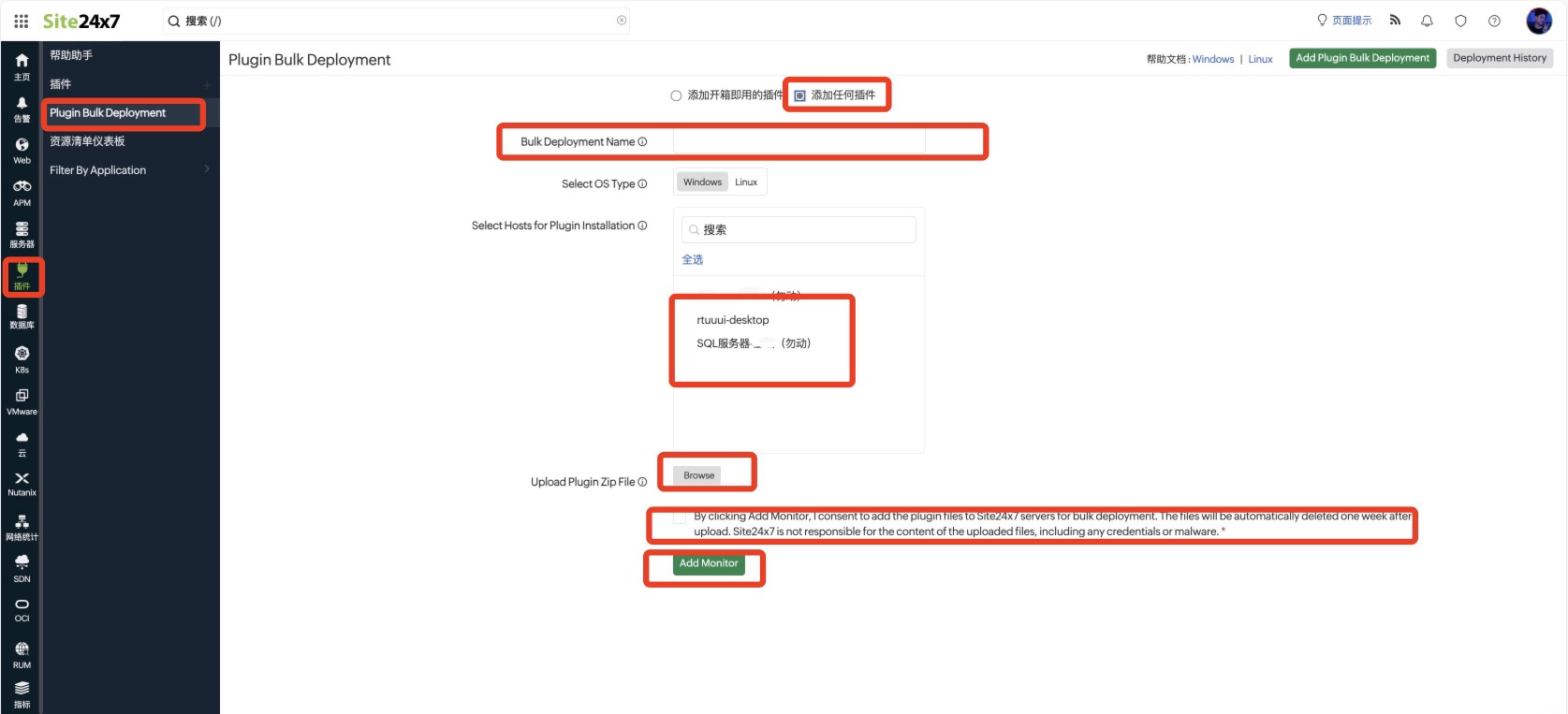Open the K8s sidebar icon
The image size is (1568, 714).
22,359
